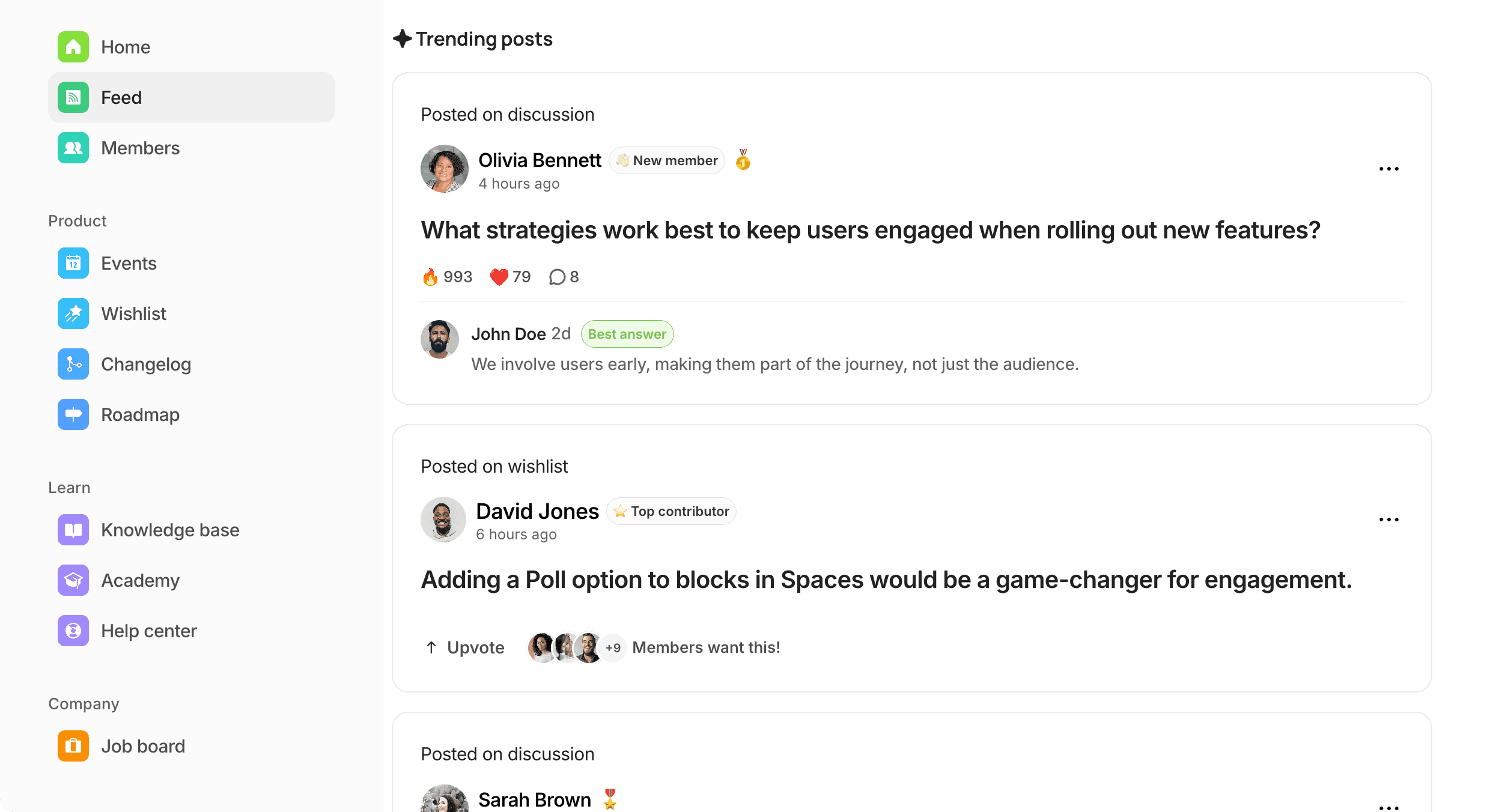Image resolution: width=1490 pixels, height=812 pixels.
Task: Open more options on David Jones's post
Action: 1388,520
